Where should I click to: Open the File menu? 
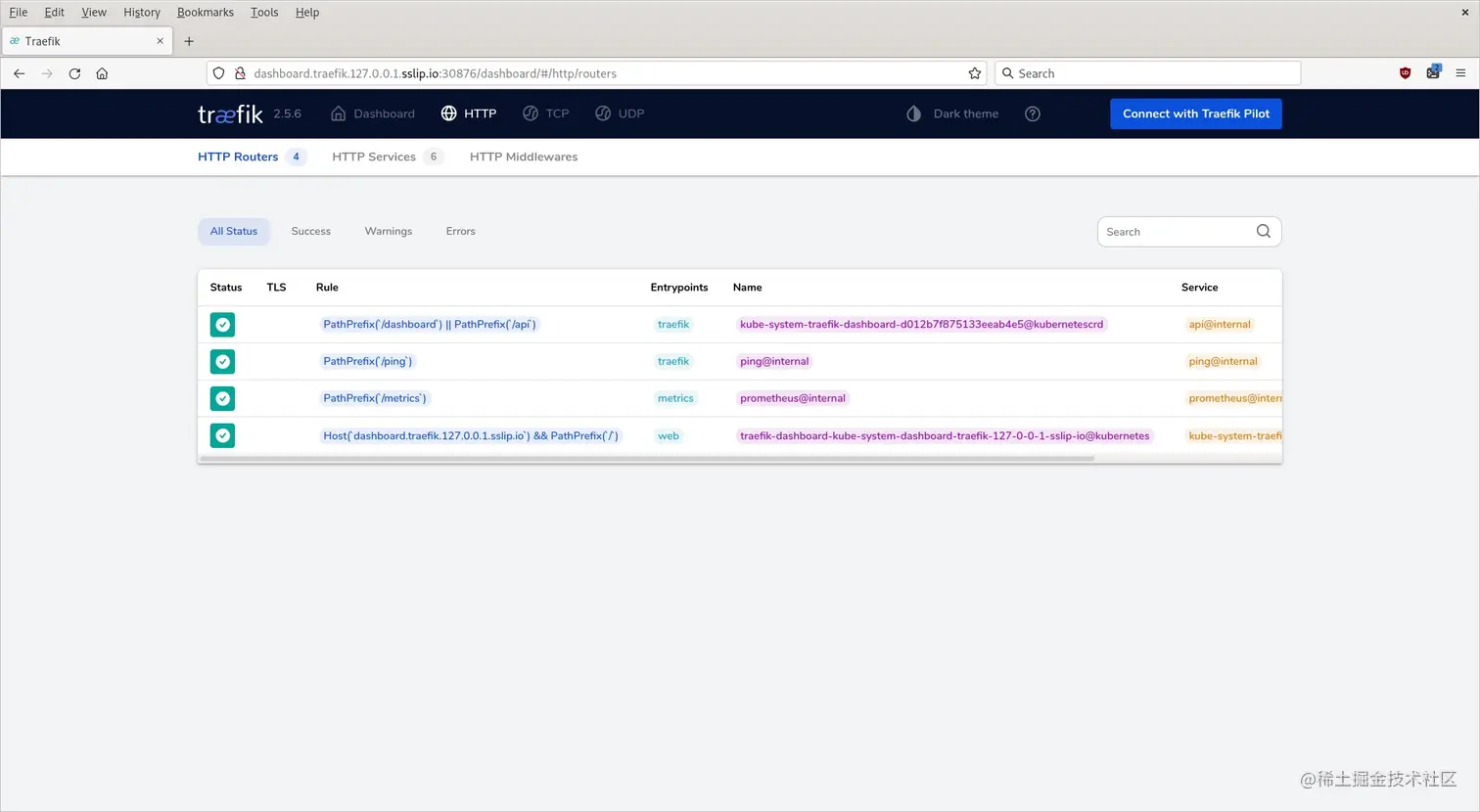coord(19,12)
